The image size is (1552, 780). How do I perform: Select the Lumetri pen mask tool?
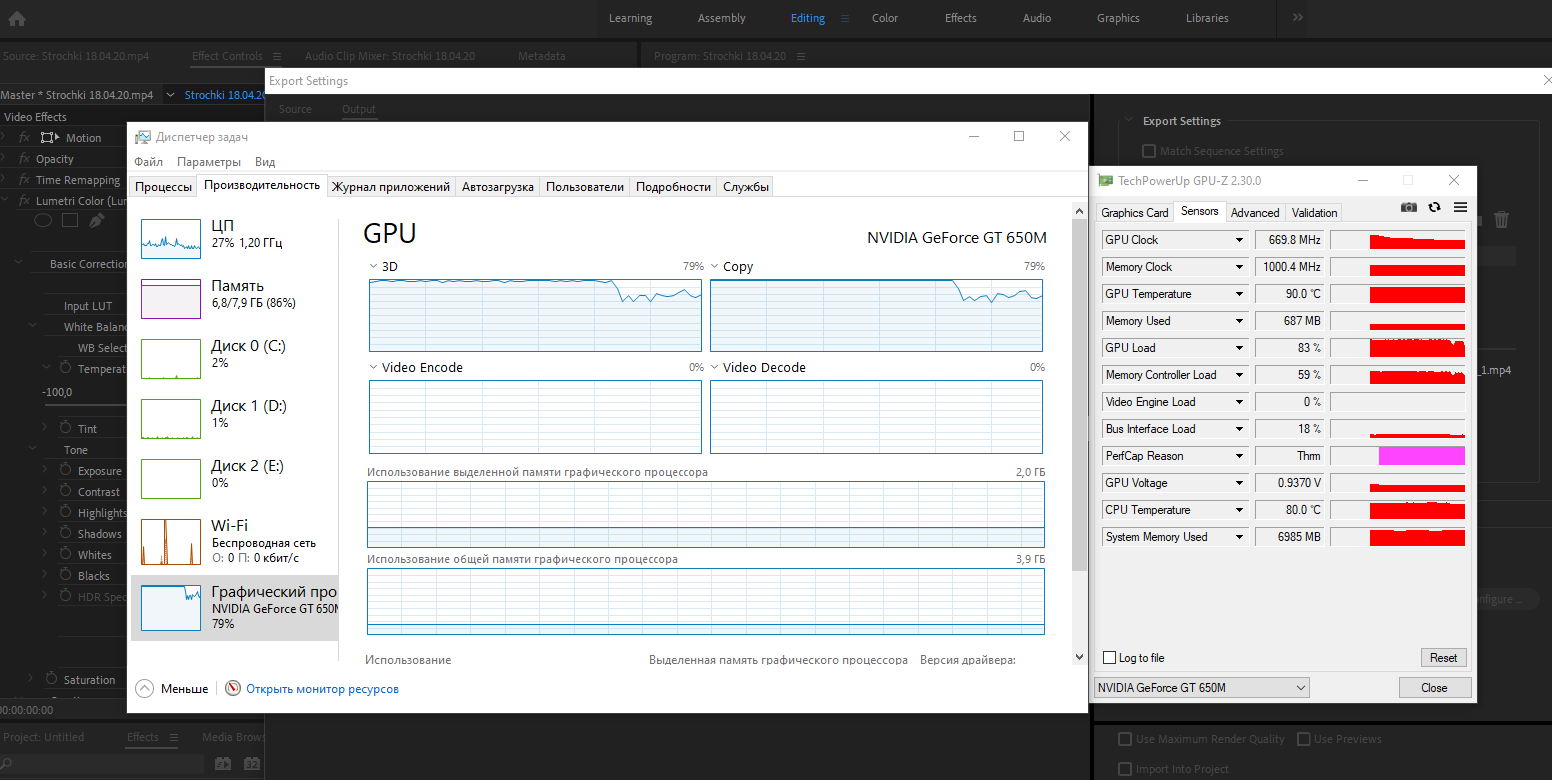point(97,221)
